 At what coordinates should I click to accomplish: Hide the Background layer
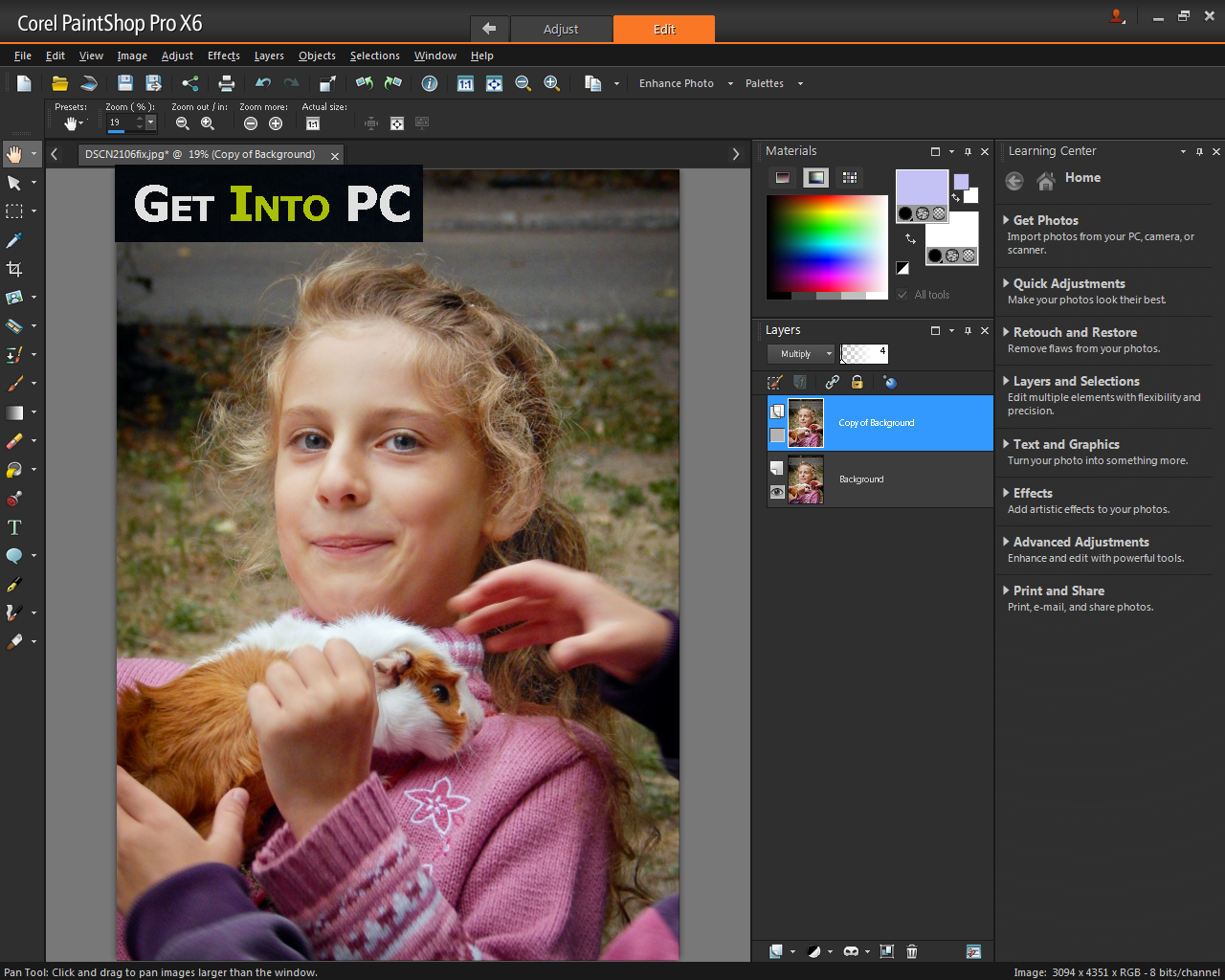coord(775,492)
